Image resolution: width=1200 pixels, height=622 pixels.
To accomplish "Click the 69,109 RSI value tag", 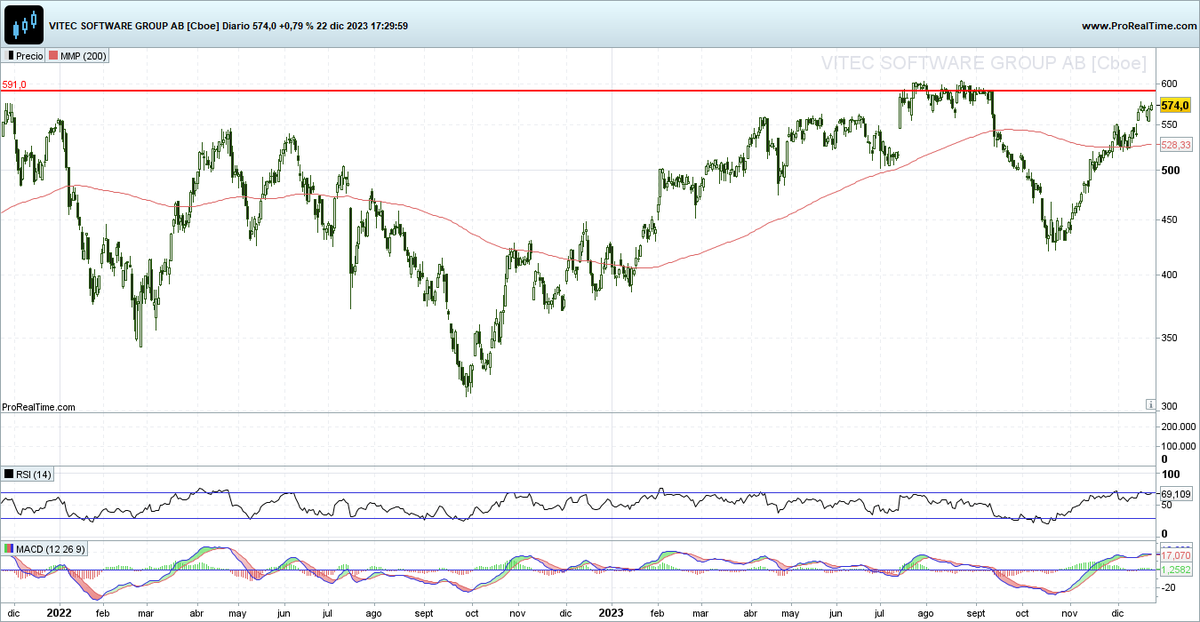I will tap(1175, 494).
